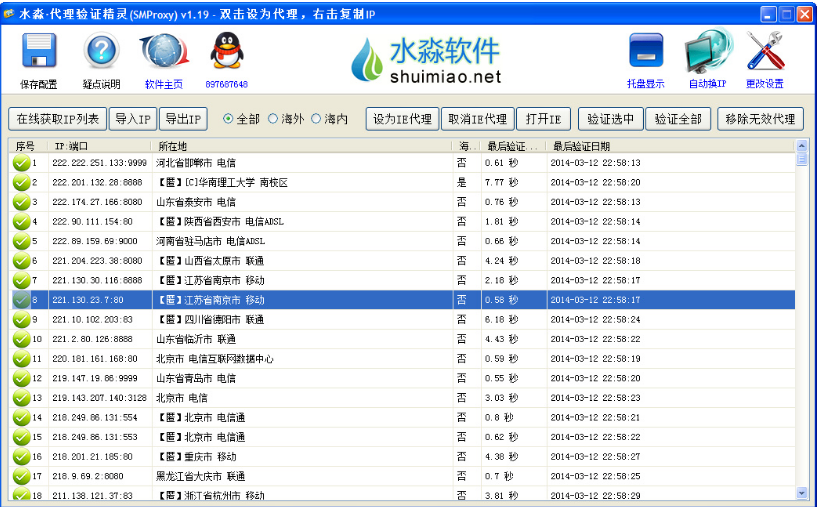The height and width of the screenshot is (507, 818).
Task: Click the 水淼软件 shuimiao.net logo
Action: (x=426, y=59)
